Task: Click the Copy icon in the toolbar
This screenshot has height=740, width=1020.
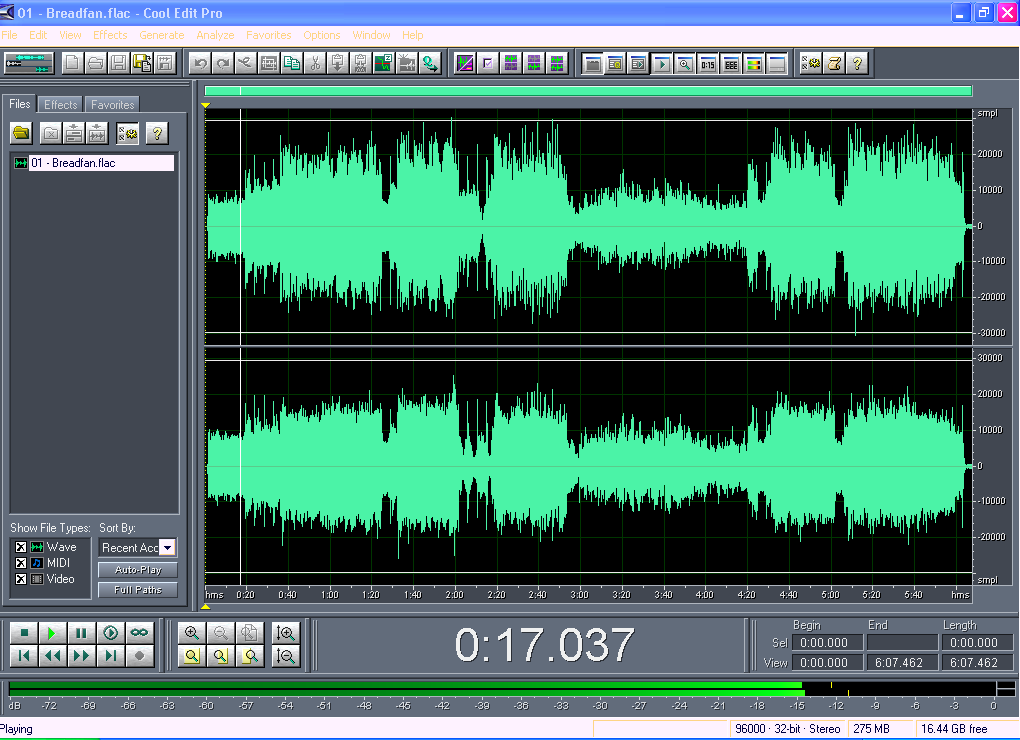Action: pyautogui.click(x=292, y=63)
